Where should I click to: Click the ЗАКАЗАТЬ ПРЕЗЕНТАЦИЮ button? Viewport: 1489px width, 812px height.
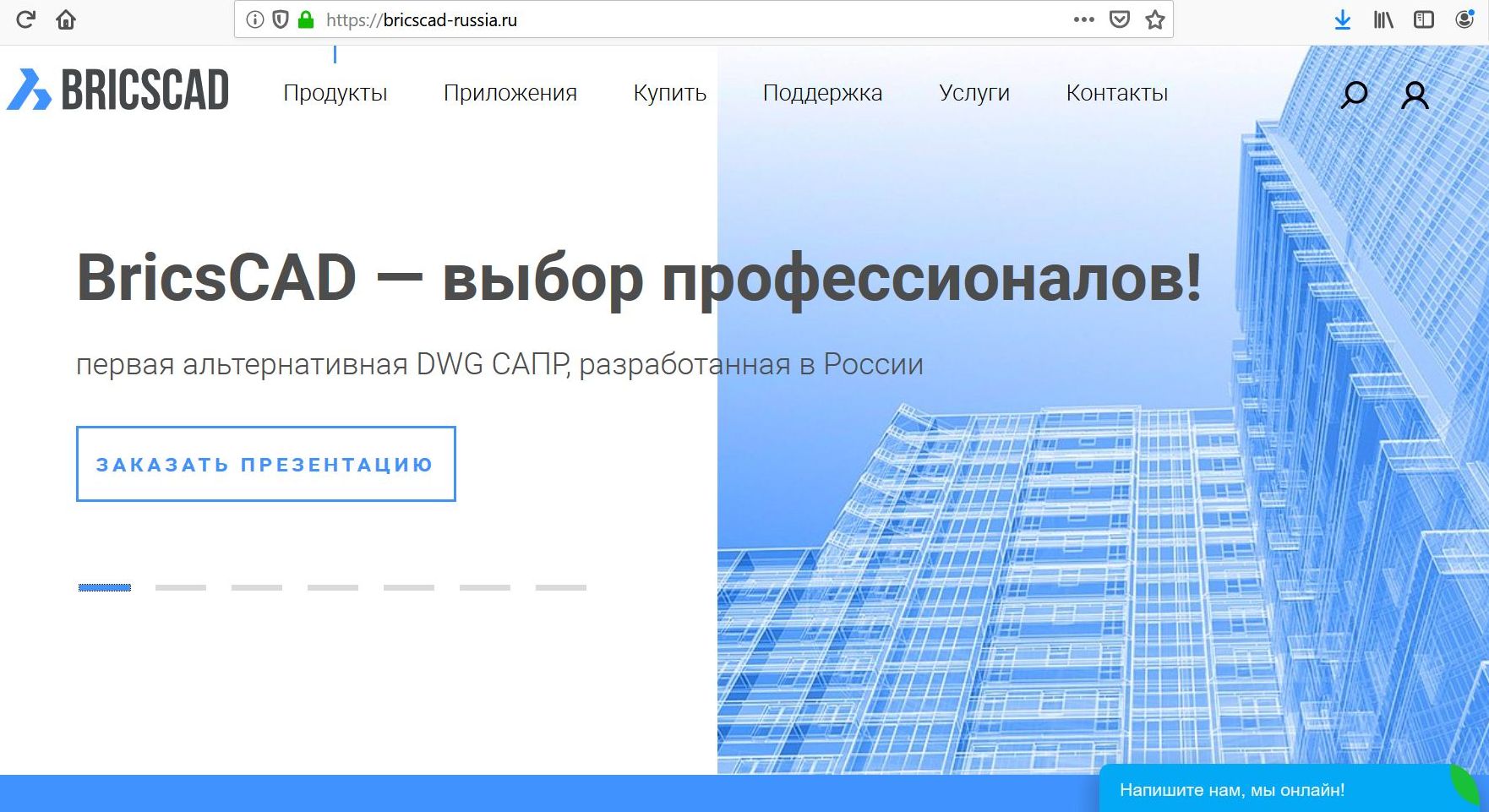pos(265,463)
